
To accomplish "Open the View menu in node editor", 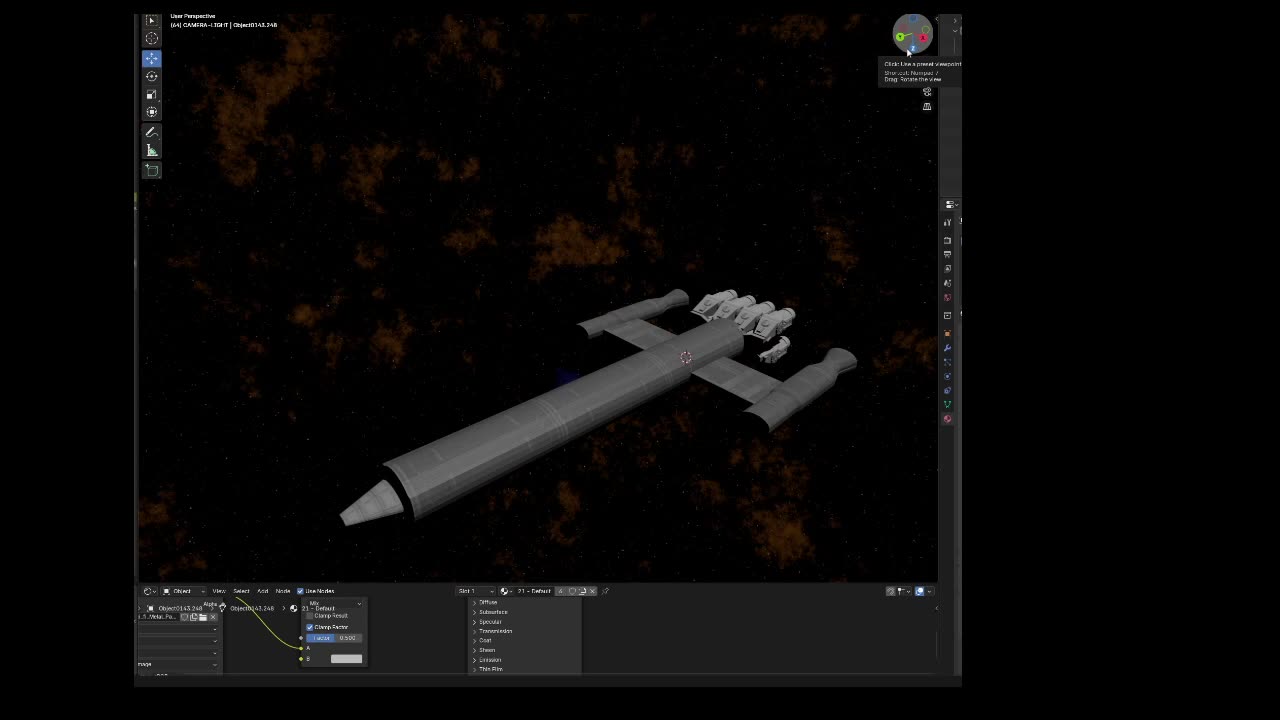I will click(x=219, y=591).
